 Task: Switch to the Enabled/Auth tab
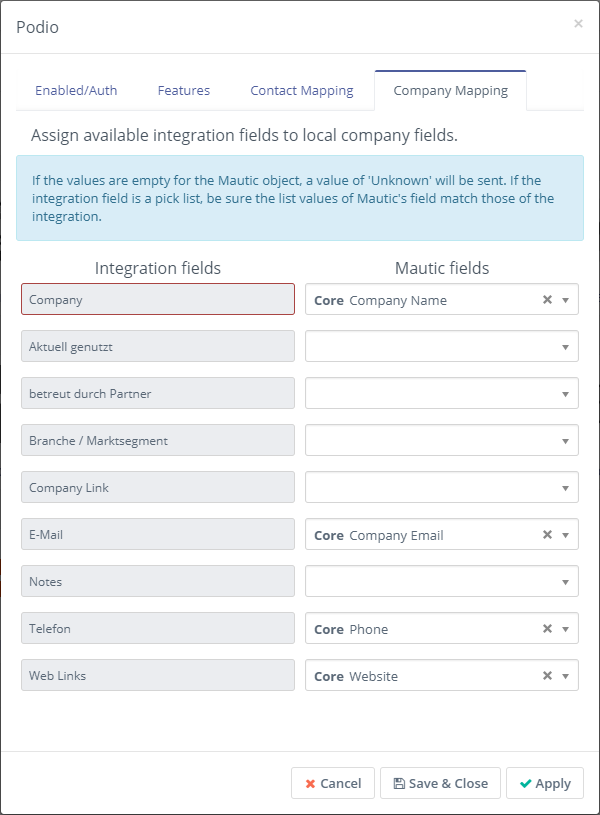click(76, 90)
